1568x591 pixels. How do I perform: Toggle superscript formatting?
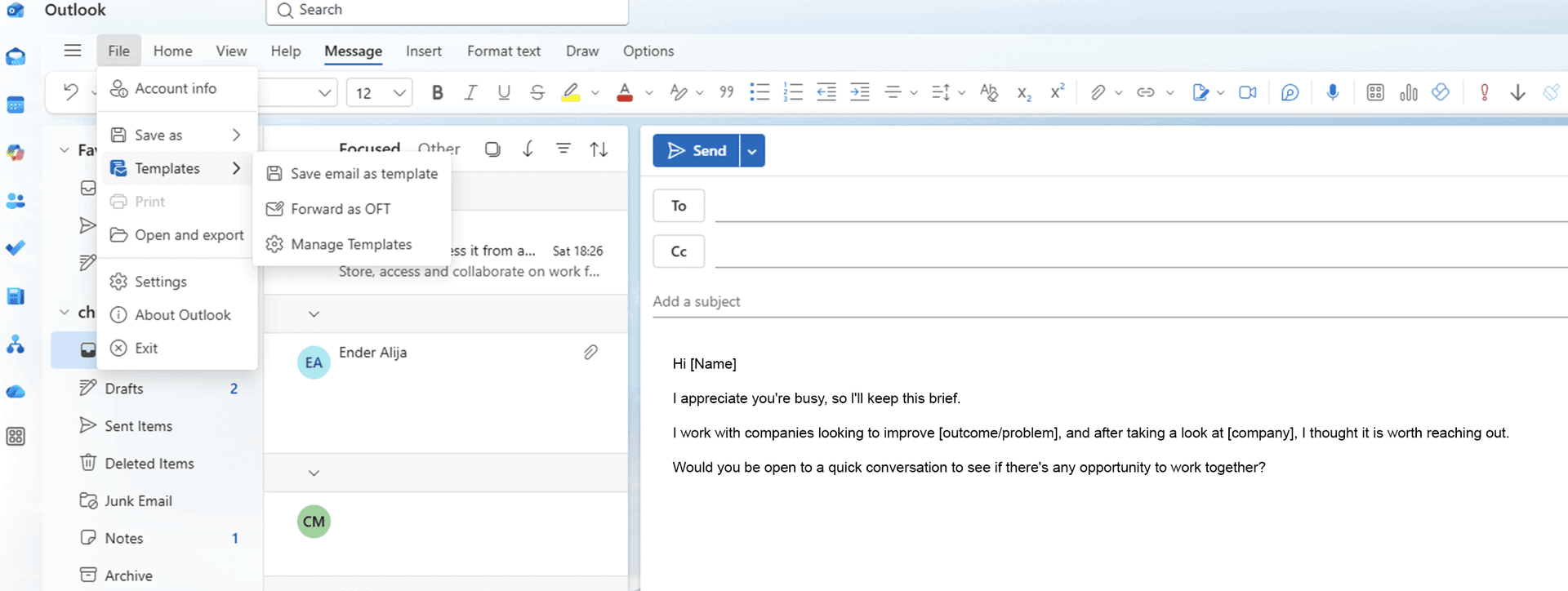point(1057,91)
